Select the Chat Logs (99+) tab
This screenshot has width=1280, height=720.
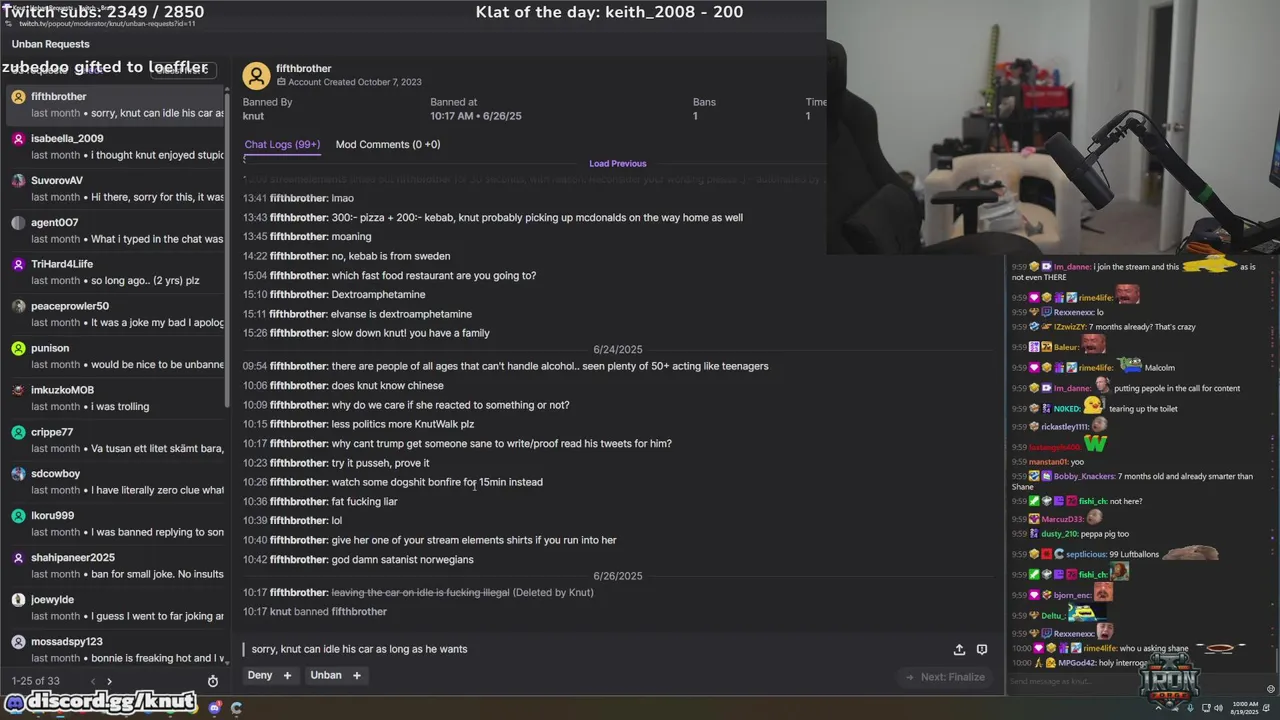(x=282, y=144)
